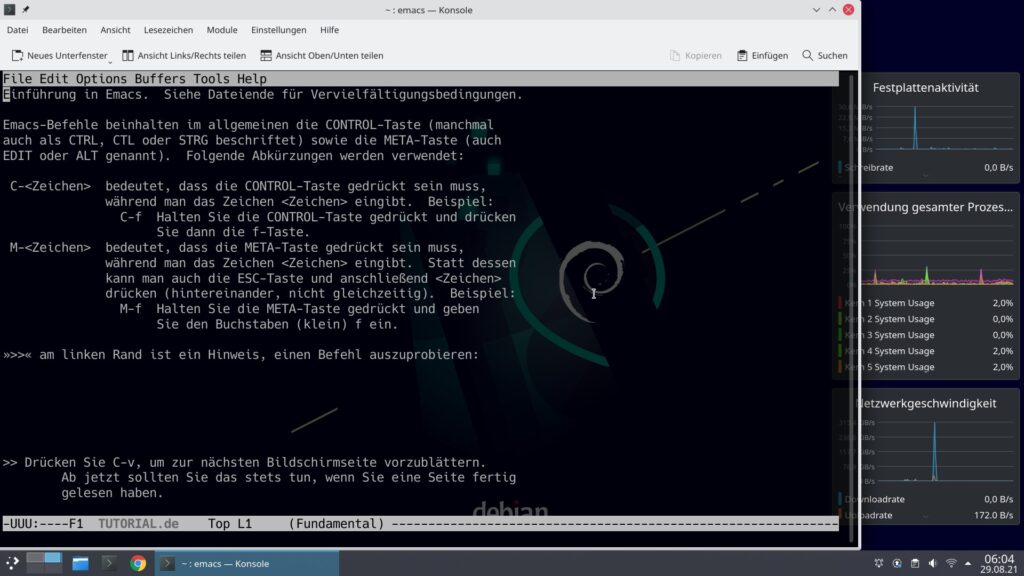
Task: Open the Ansicht menu
Action: point(115,30)
